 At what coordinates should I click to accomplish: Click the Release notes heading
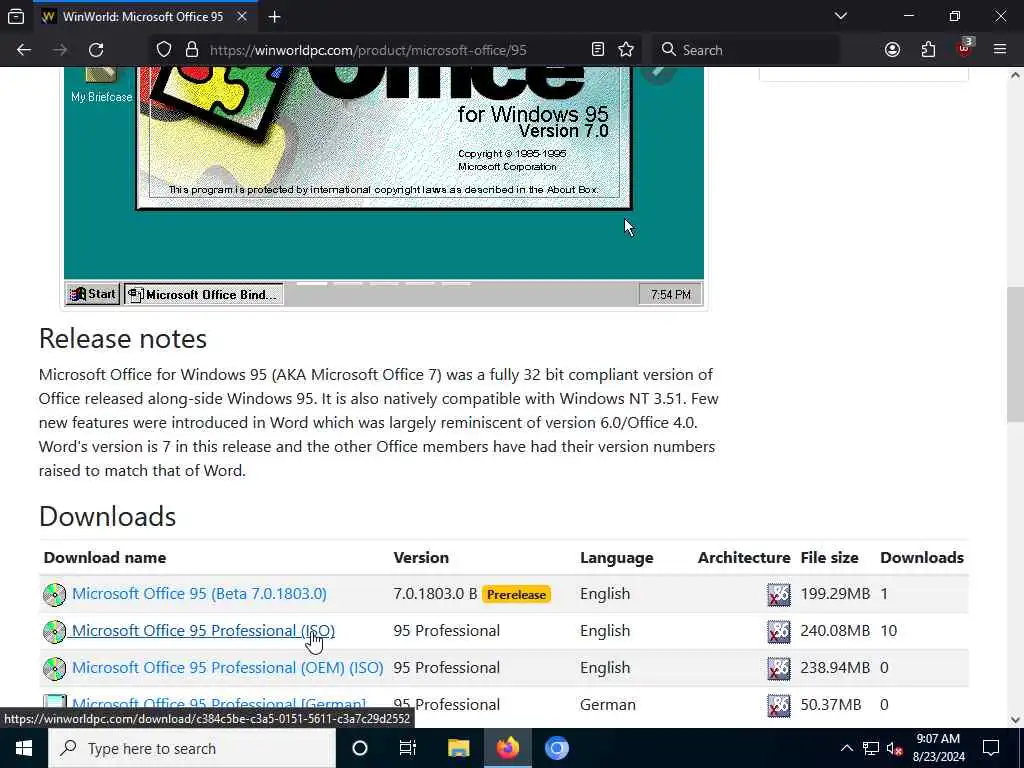coord(123,338)
